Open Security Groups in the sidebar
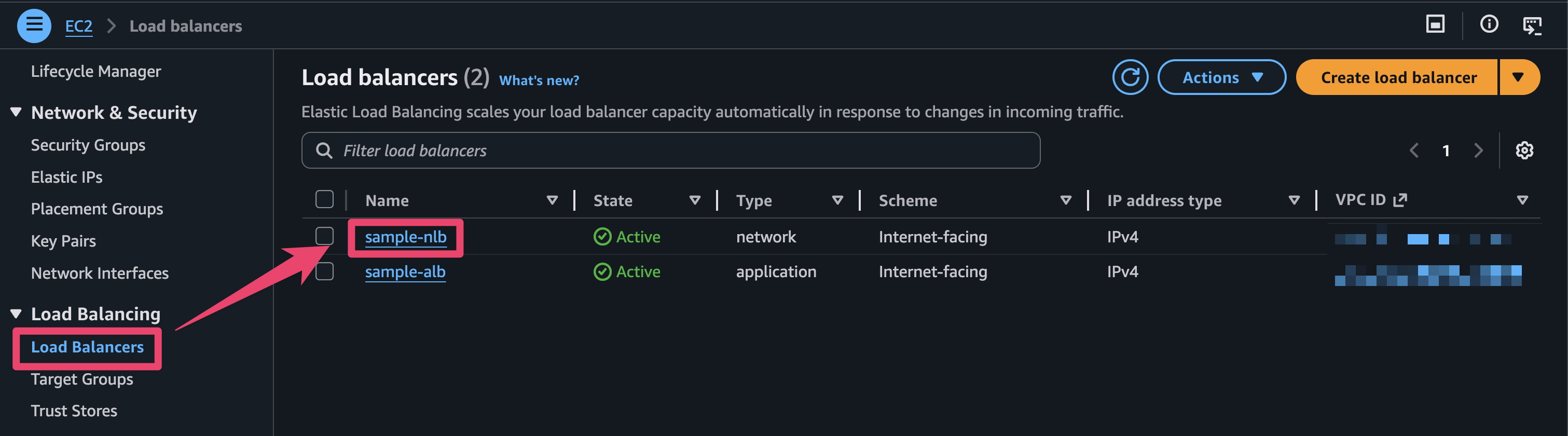1568x436 pixels. [x=88, y=145]
